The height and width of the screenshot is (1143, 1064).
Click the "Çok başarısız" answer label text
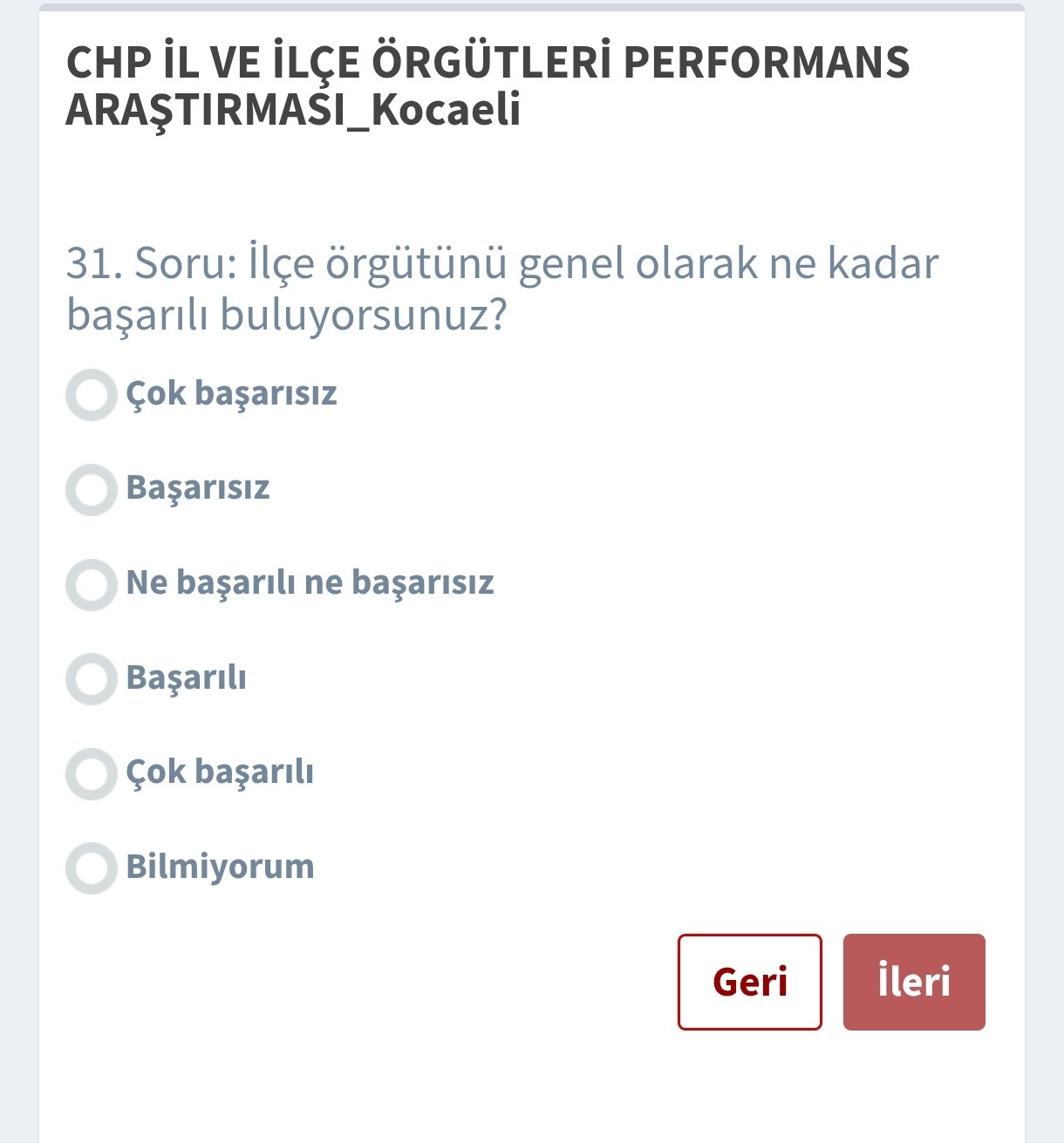[231, 394]
